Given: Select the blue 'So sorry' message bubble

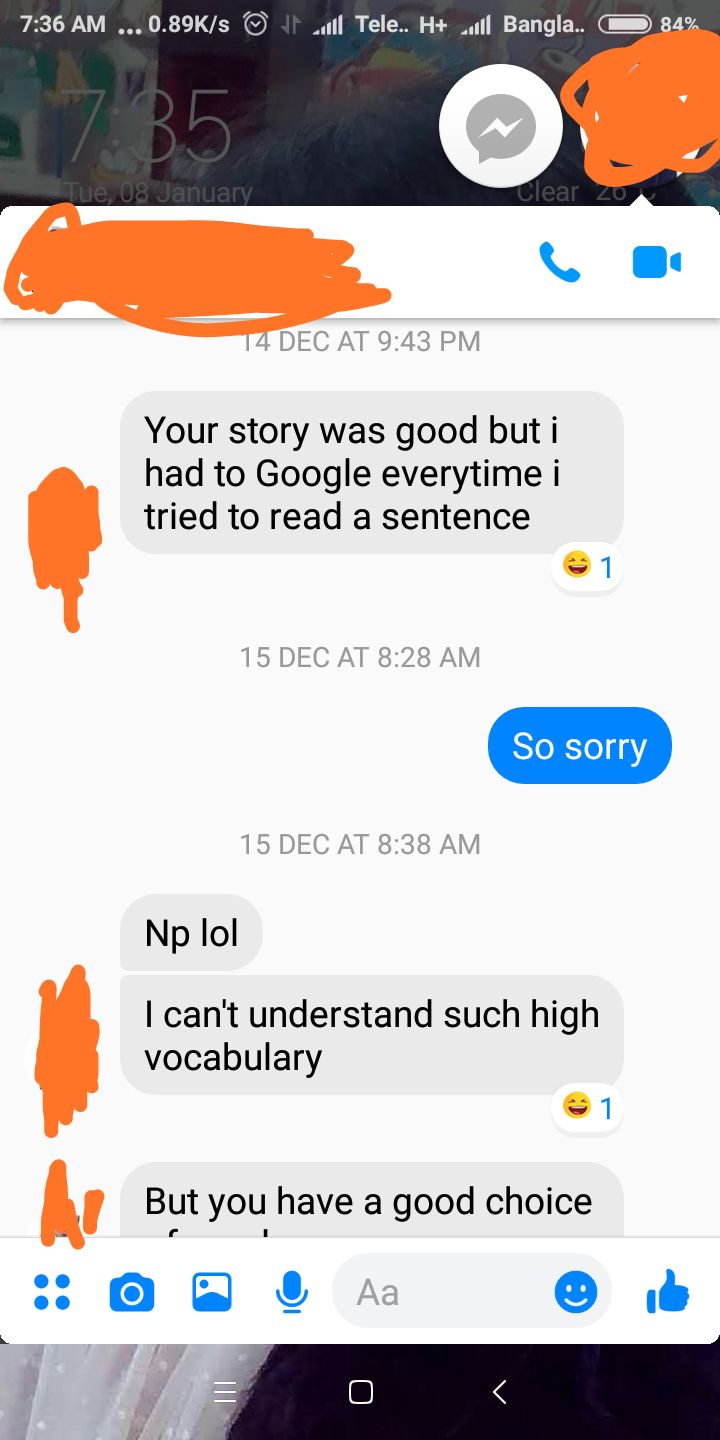Looking at the screenshot, I should point(580,746).
